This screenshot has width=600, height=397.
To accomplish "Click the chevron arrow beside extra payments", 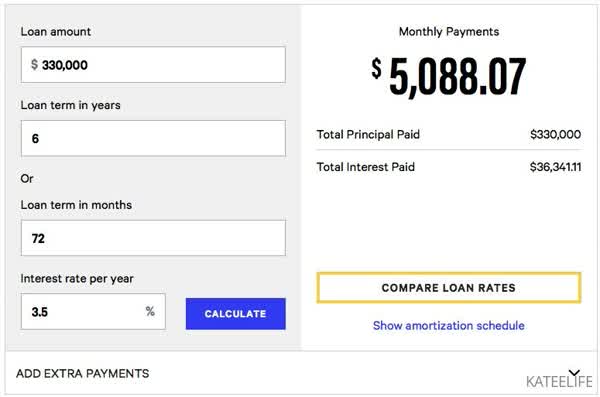I will click(x=574, y=373).
